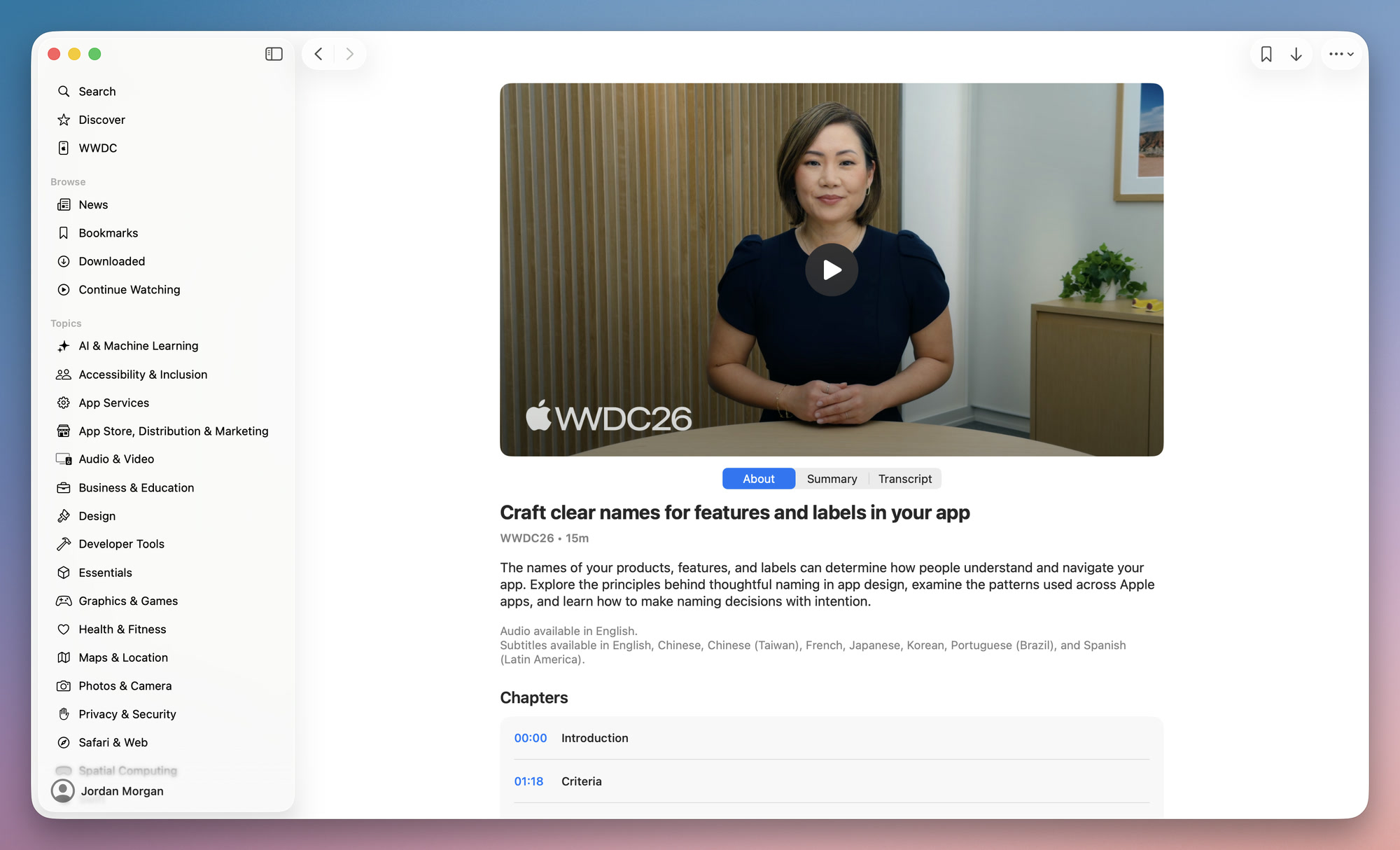Click the Accessibility & Inclusion people icon
This screenshot has width=1400, height=850.
tap(64, 375)
